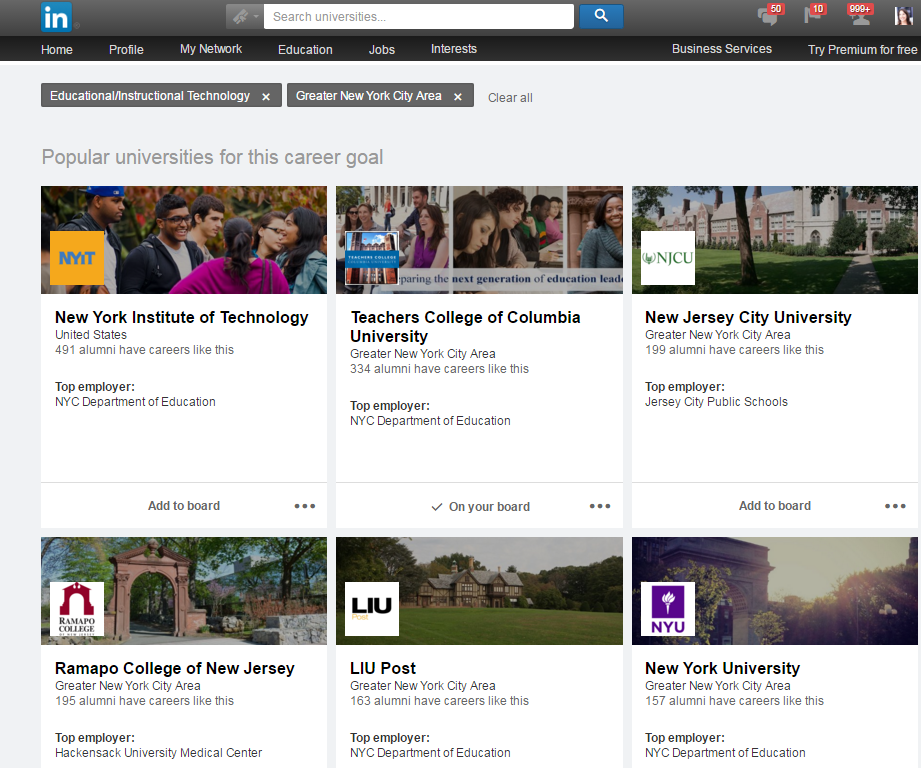This screenshot has height=768, width=921.
Task: Click 'Popular universities for this career goal' heading
Action: 212,157
